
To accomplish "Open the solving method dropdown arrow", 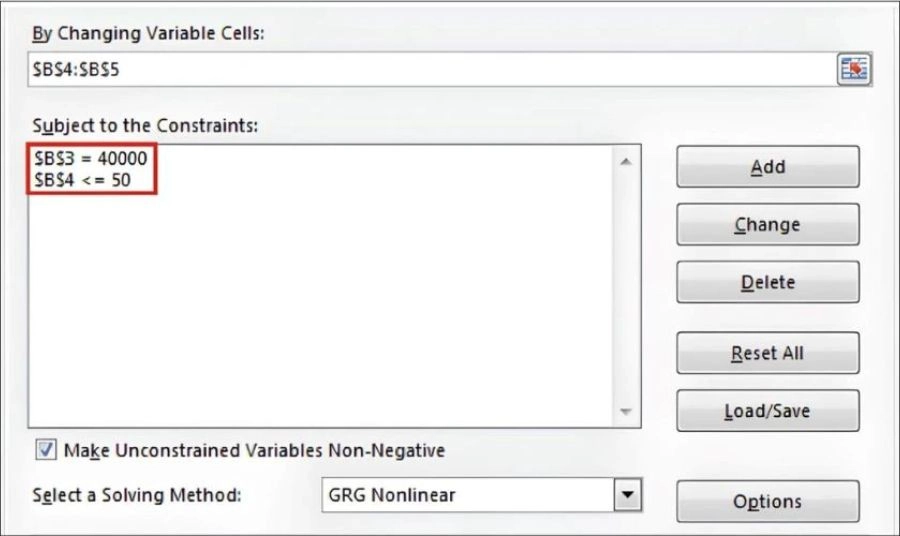I will click(x=627, y=494).
